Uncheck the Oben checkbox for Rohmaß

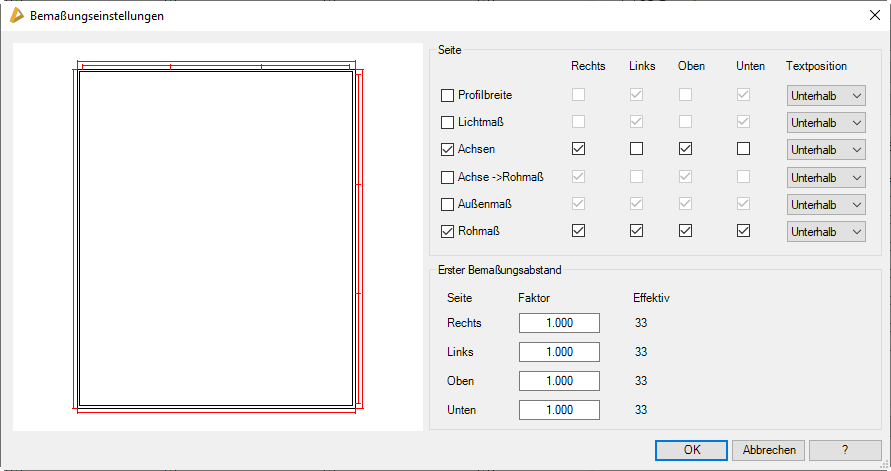click(685, 231)
